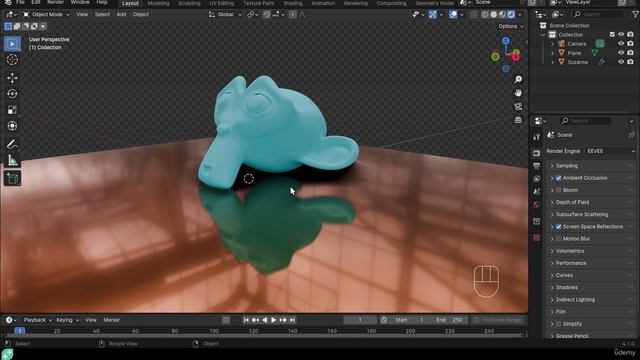Hide Camera with its eye icon

621,44
